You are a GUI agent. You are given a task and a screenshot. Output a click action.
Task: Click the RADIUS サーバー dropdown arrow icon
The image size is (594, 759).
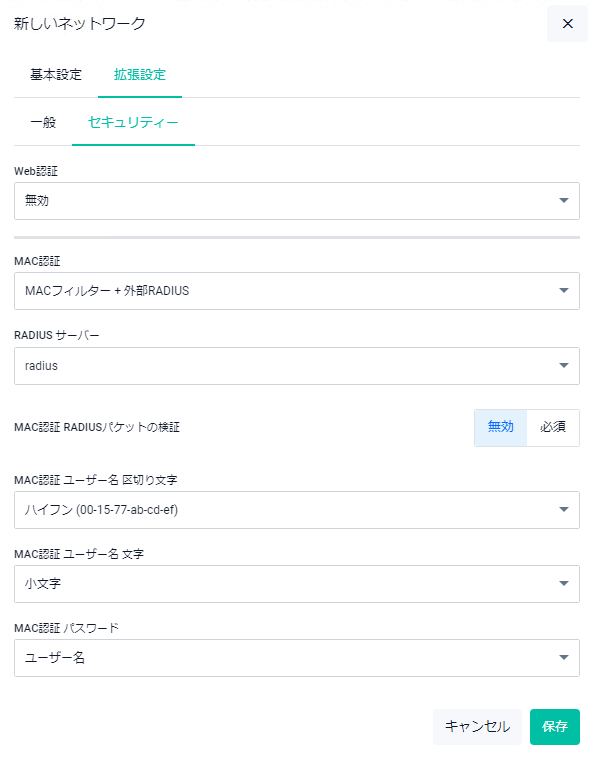tap(564, 365)
